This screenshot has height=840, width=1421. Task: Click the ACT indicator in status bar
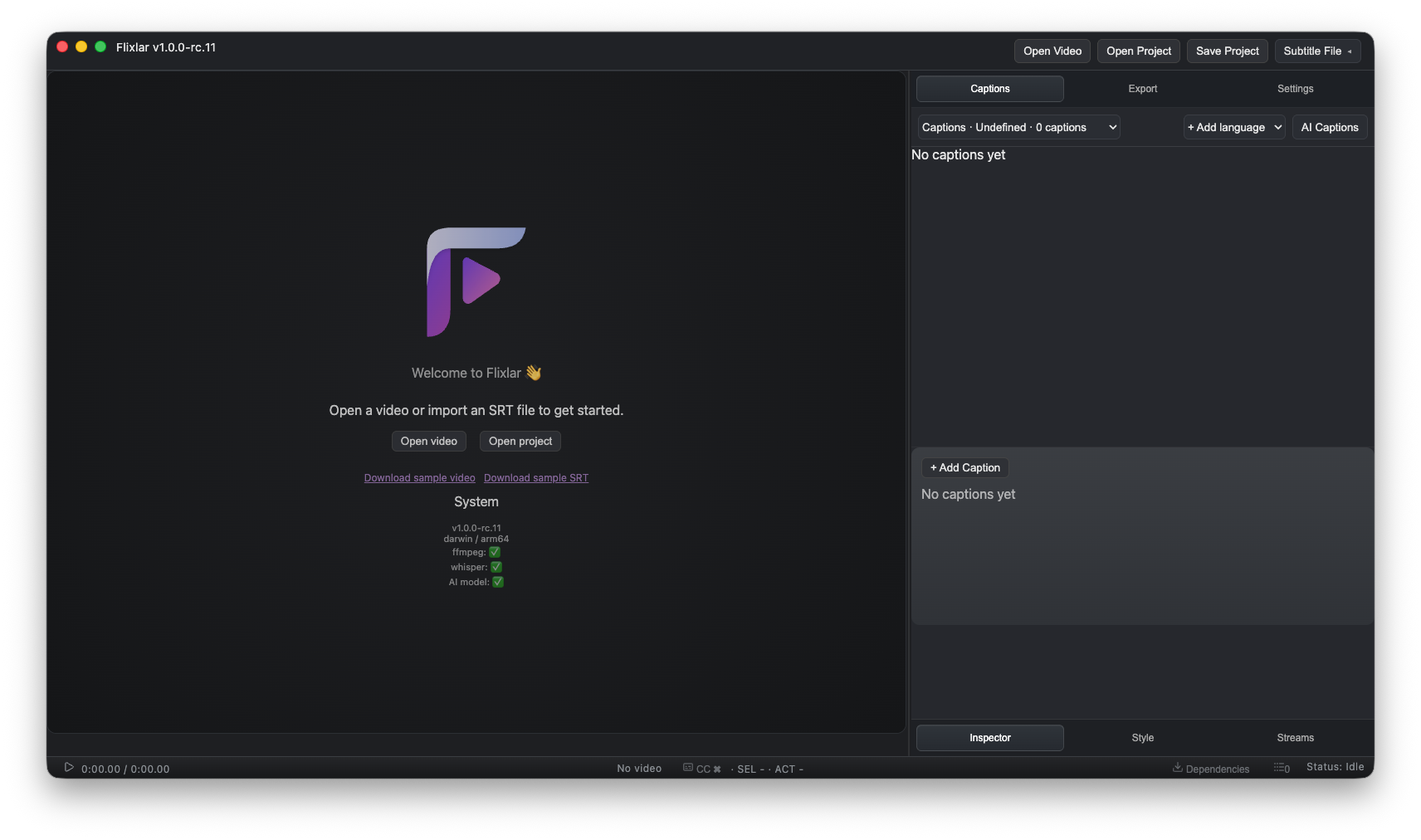(x=789, y=769)
